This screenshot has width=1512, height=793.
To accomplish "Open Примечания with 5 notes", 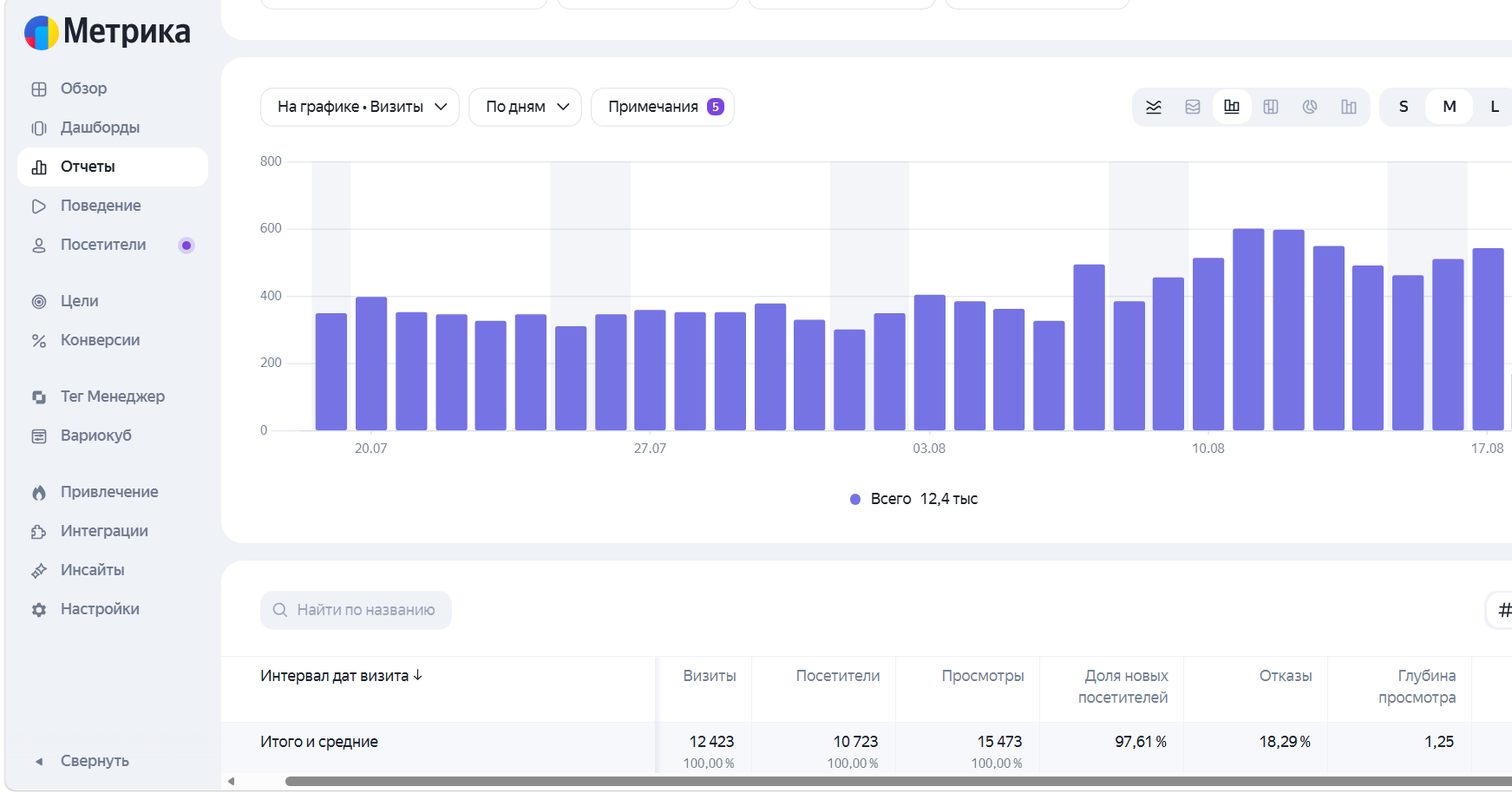I will [x=663, y=107].
